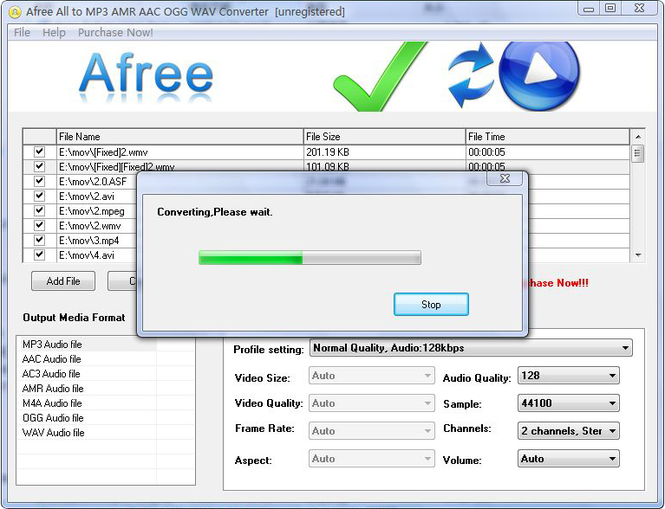Click the partially hidden button beside Add File
The image size is (665, 509).
click(x=122, y=281)
